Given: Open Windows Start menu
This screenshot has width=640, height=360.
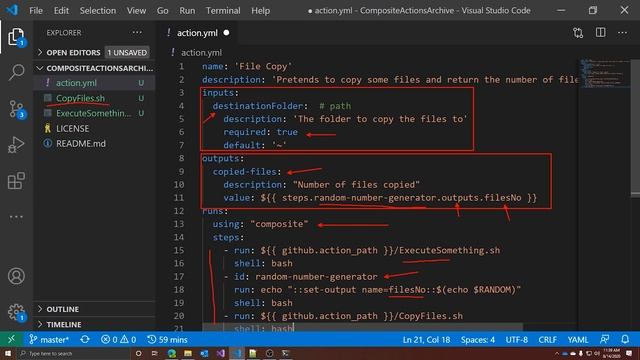Looking at the screenshot, I should coord(8,353).
